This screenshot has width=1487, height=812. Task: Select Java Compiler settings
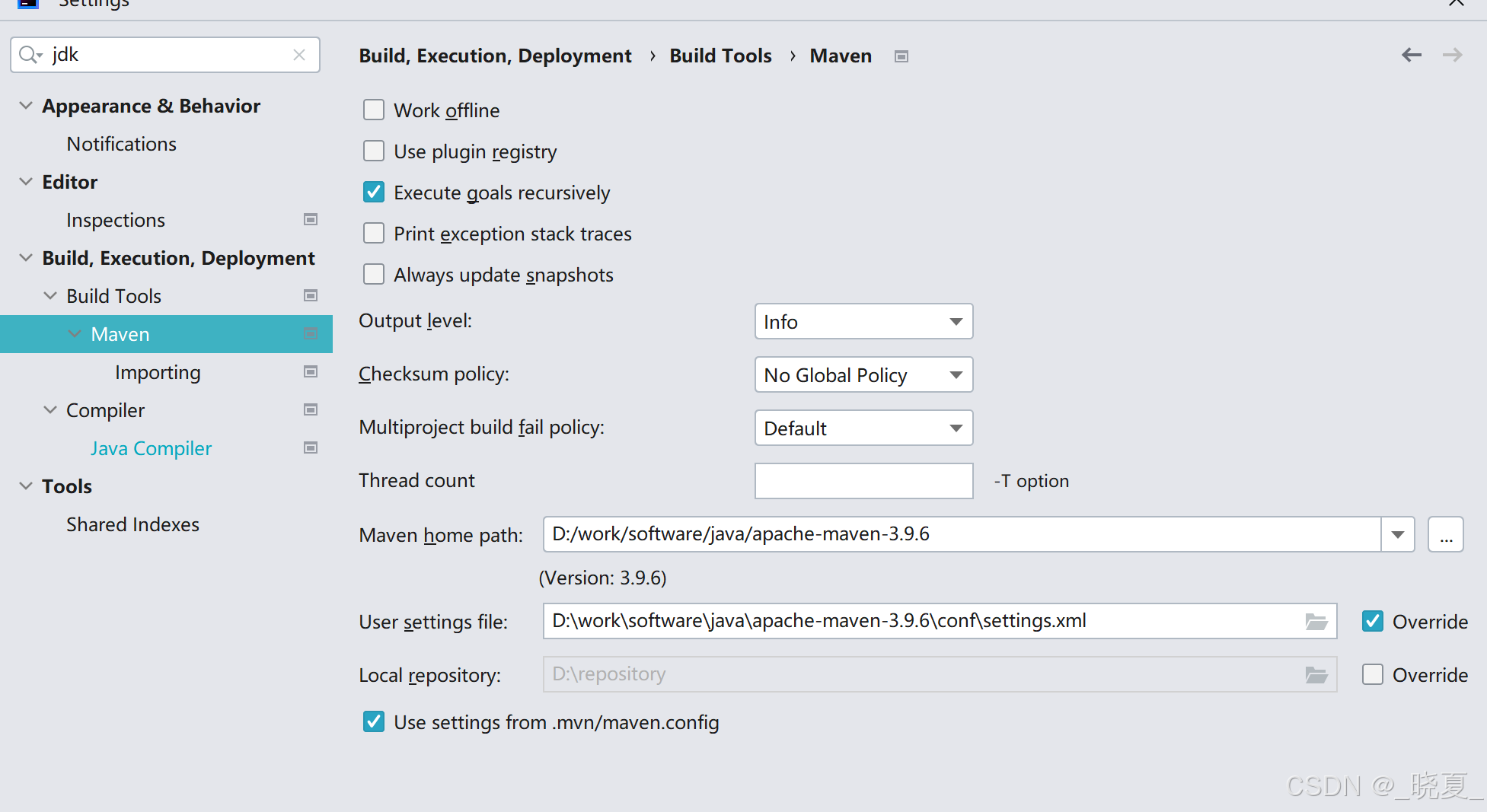click(151, 448)
